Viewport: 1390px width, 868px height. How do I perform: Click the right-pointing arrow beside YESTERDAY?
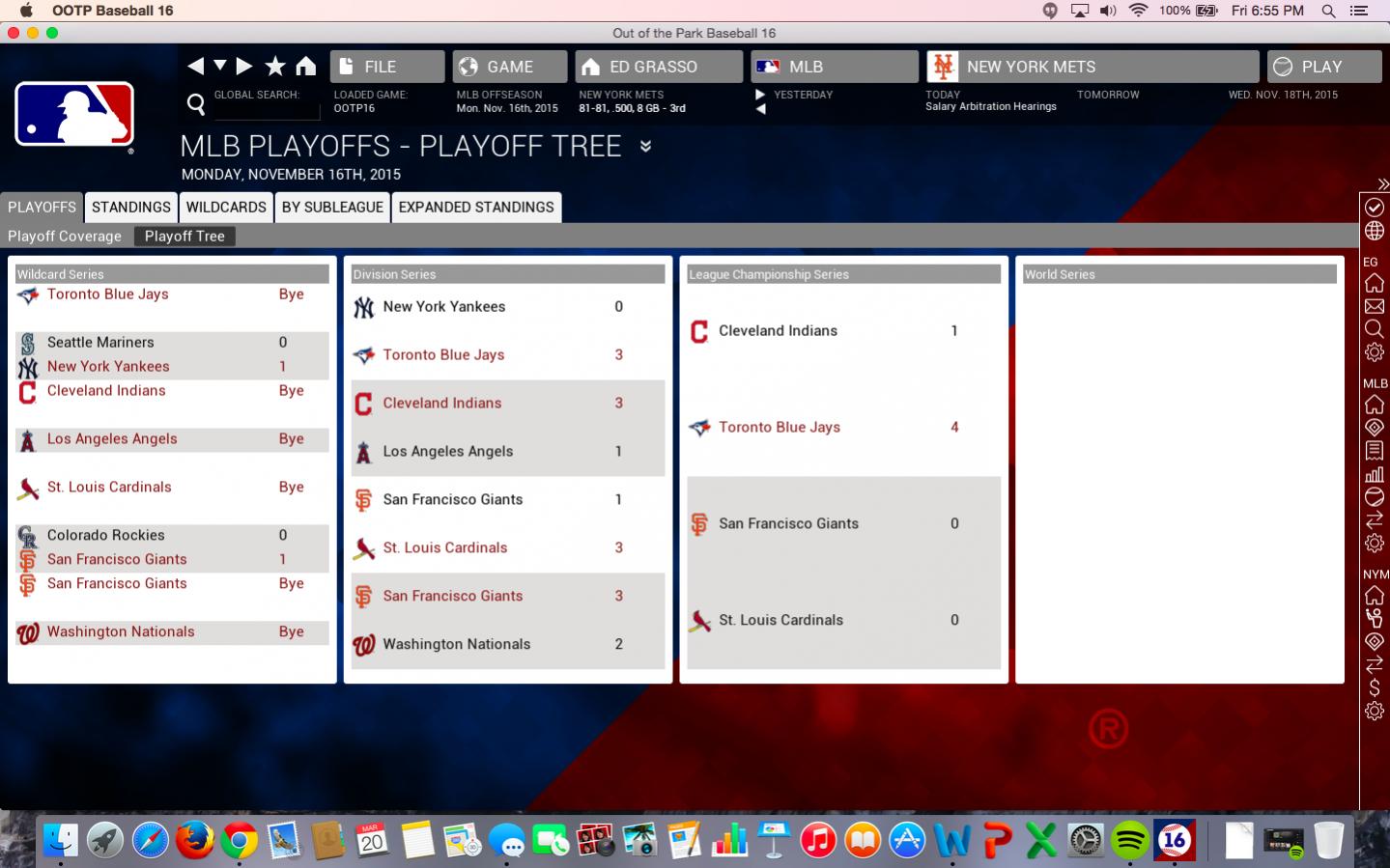point(760,95)
